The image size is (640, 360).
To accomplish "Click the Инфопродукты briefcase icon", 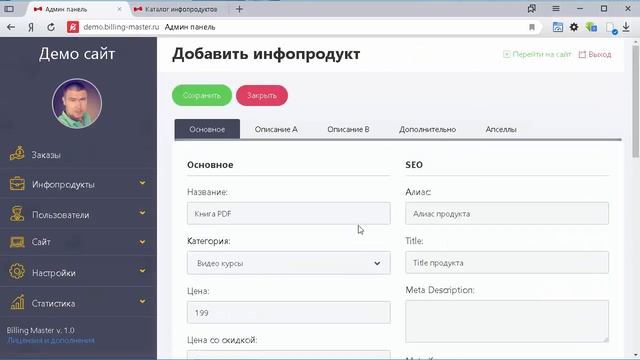I will (17, 184).
